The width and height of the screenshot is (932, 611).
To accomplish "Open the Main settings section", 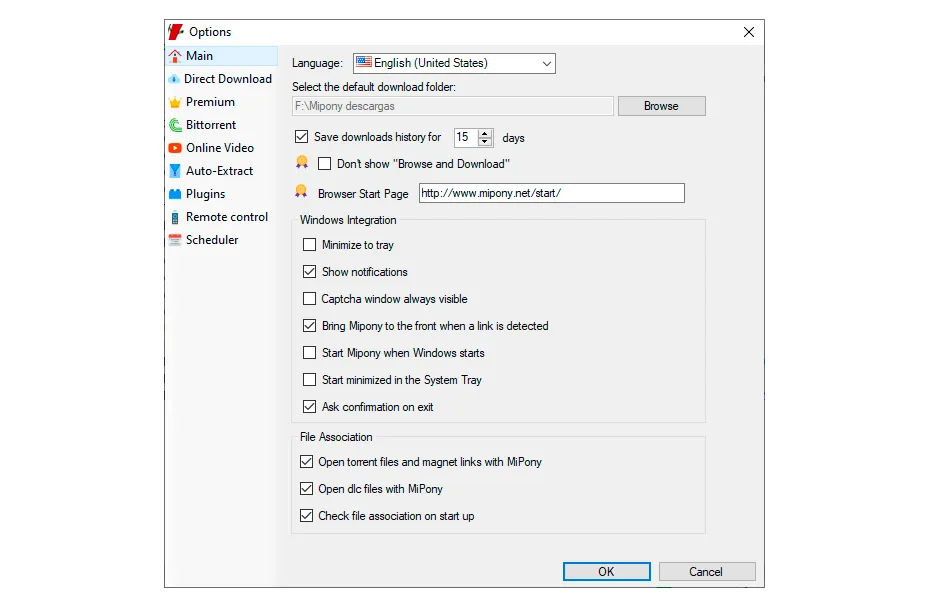I will coord(222,56).
